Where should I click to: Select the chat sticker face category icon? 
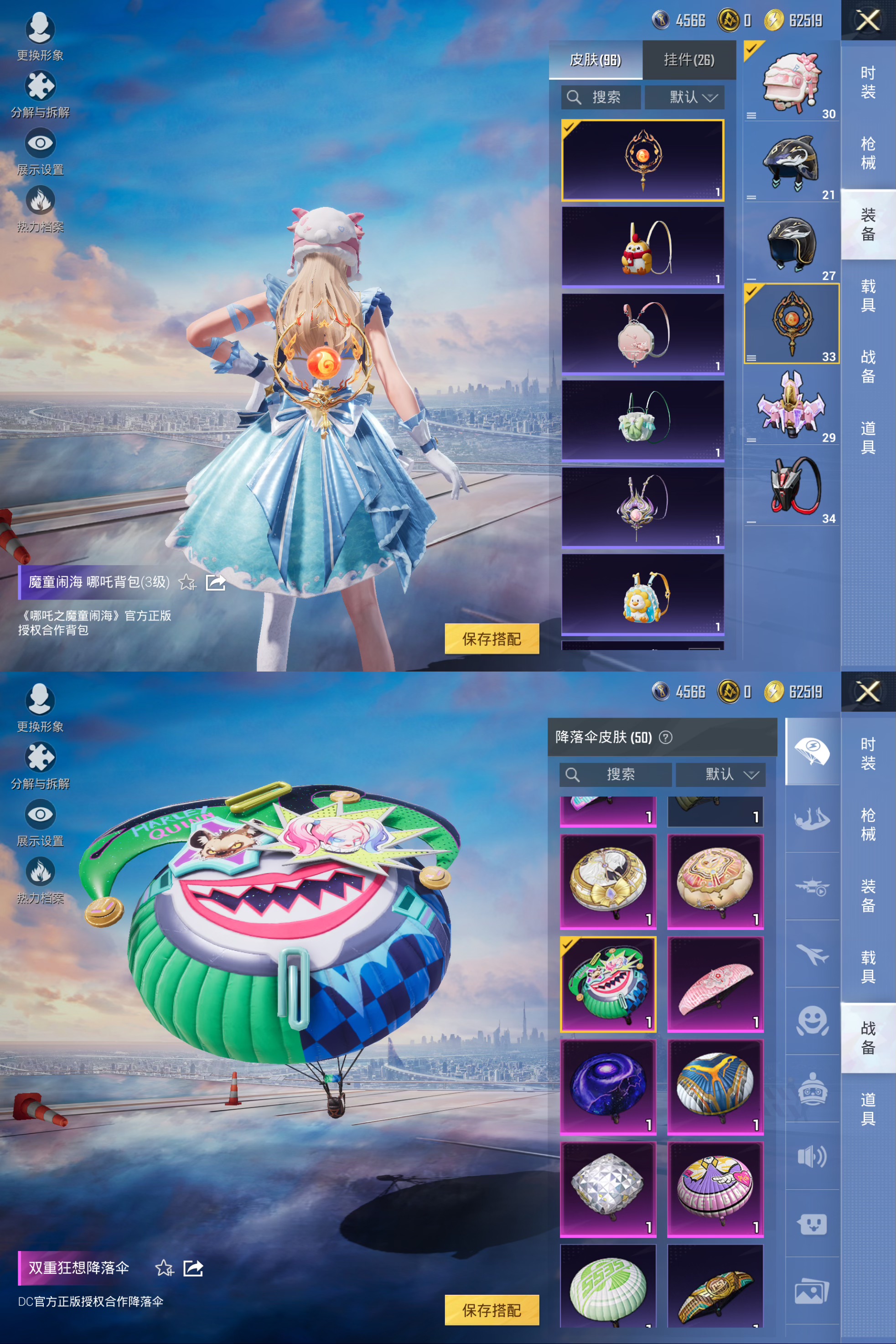click(813, 1224)
